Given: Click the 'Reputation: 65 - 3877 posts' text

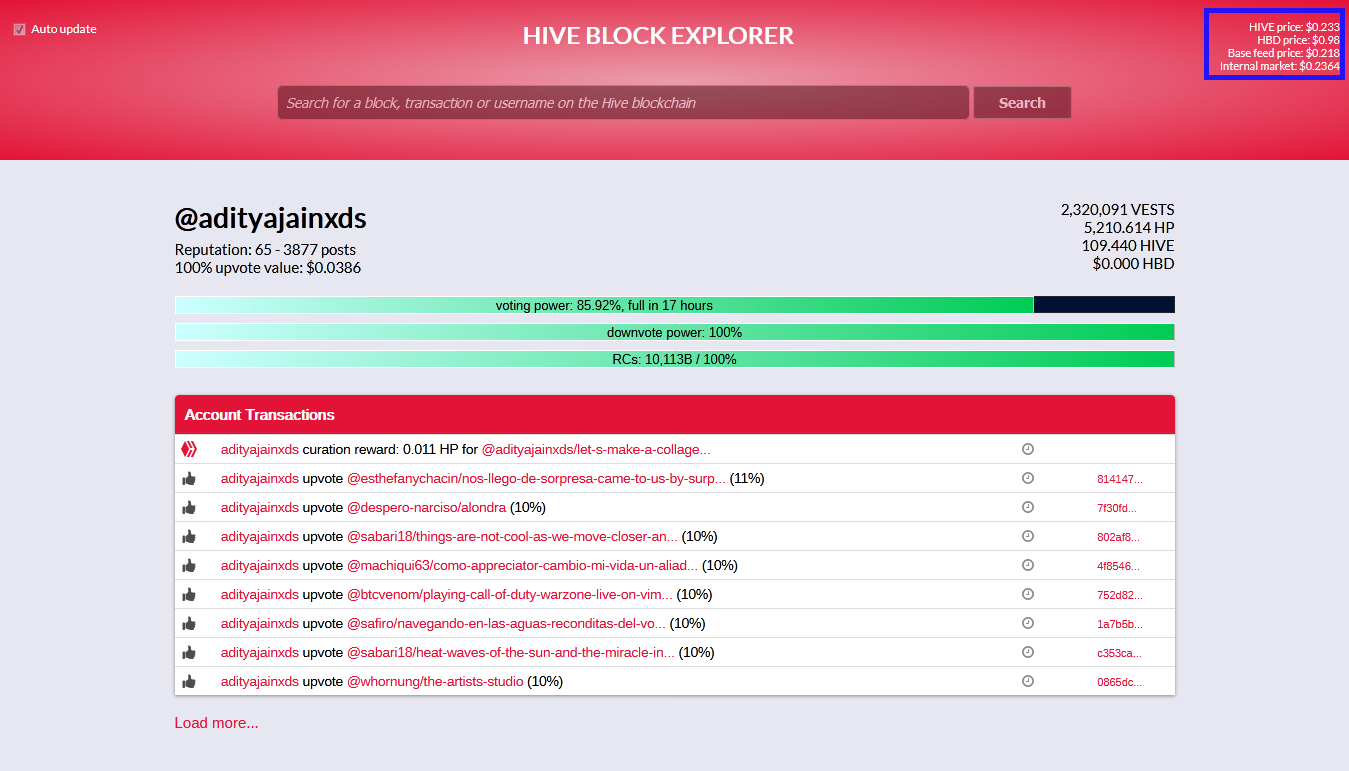Looking at the screenshot, I should point(265,250).
